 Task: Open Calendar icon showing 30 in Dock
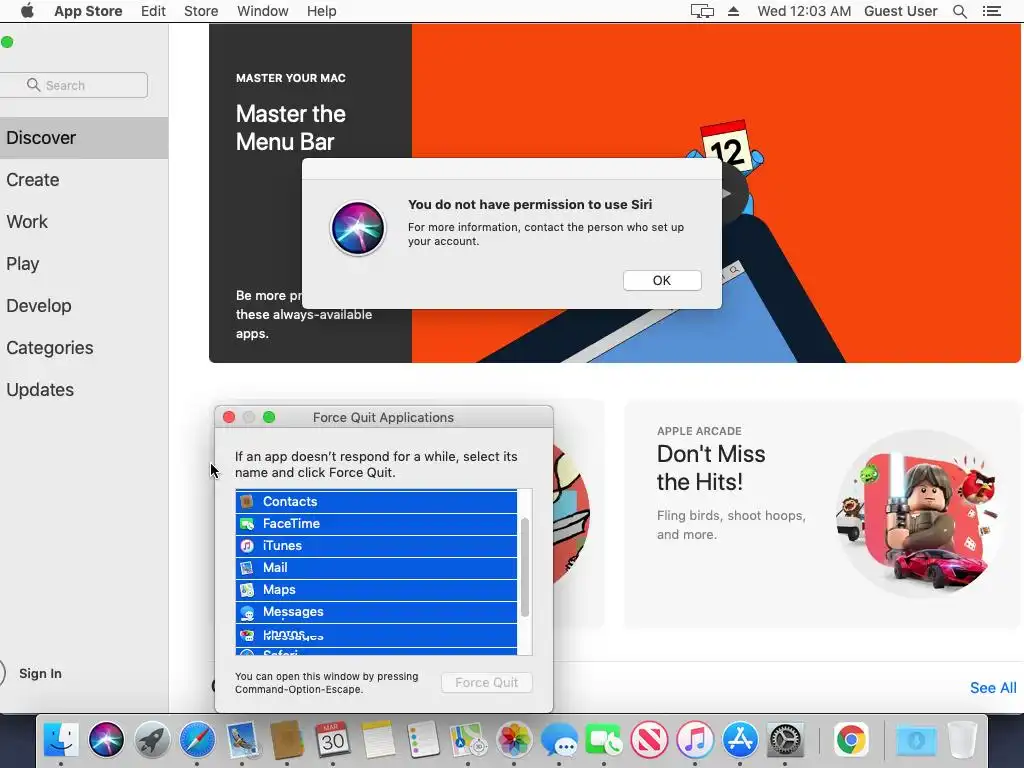click(x=333, y=740)
